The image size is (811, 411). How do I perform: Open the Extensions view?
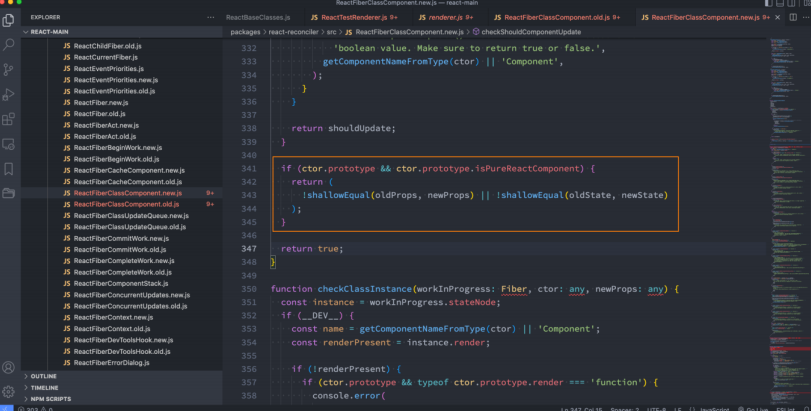click(x=8, y=119)
